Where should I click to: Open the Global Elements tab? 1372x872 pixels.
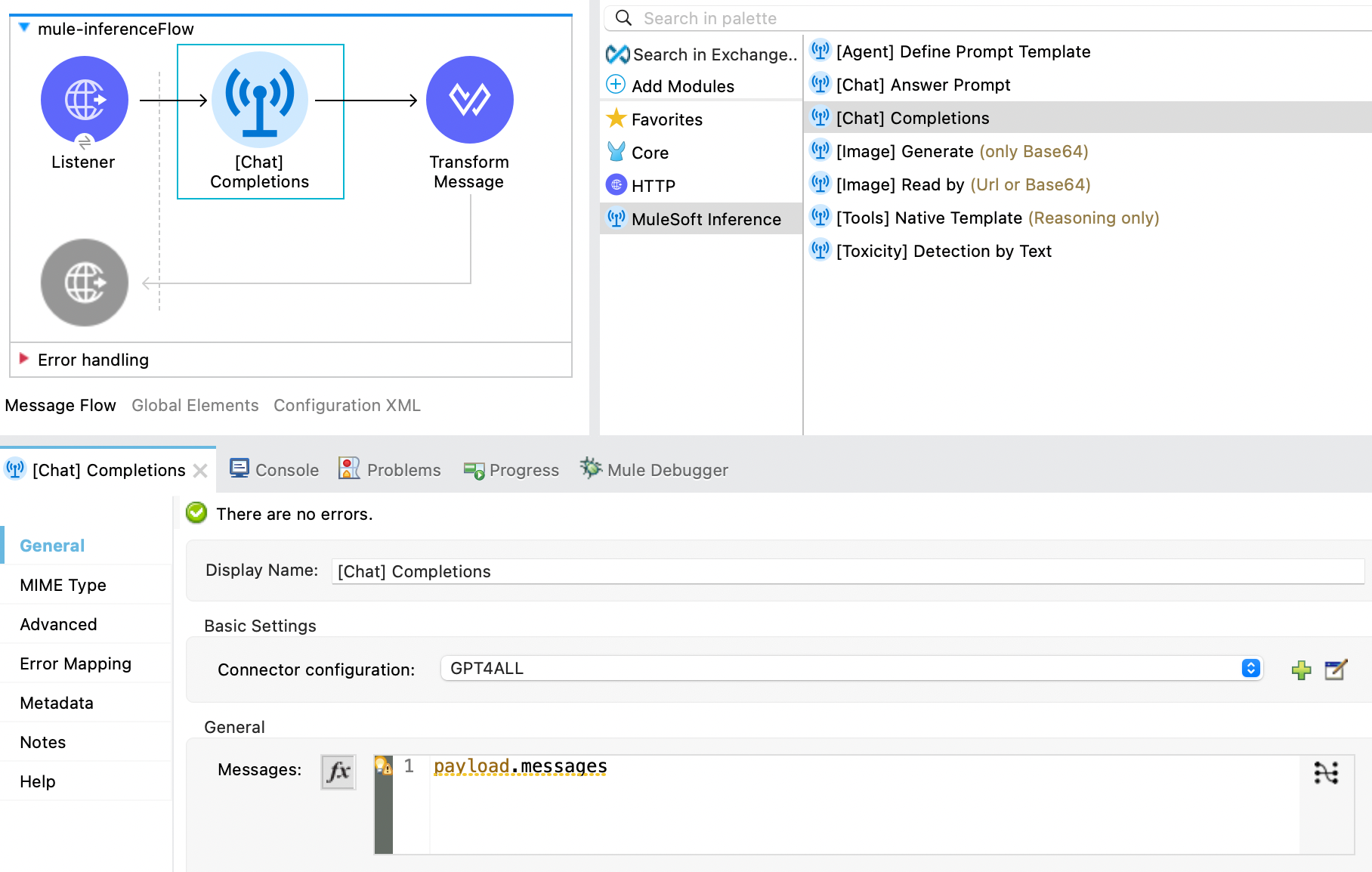(x=195, y=405)
